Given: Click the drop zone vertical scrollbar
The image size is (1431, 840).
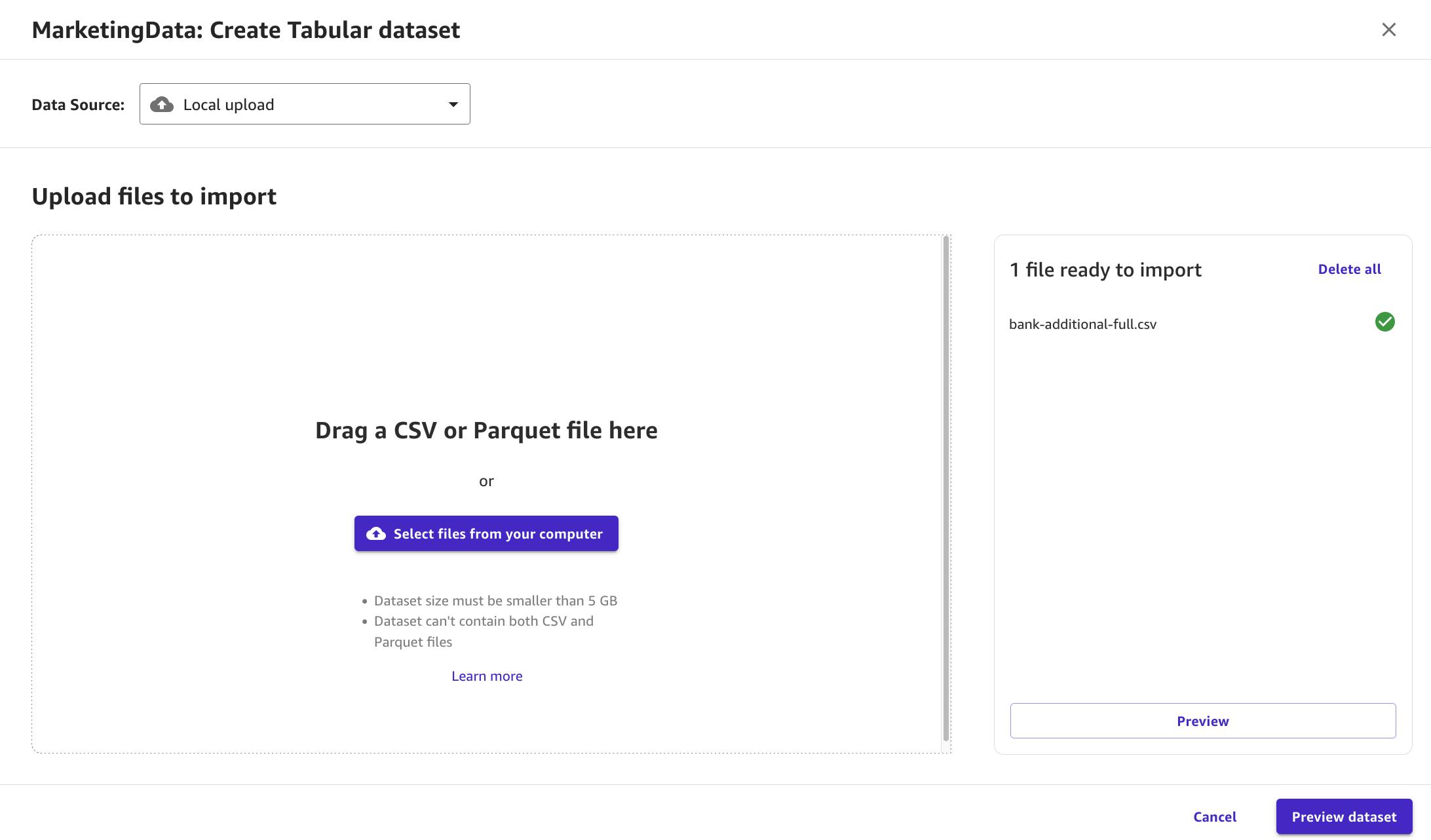Looking at the screenshot, I should pos(945,488).
